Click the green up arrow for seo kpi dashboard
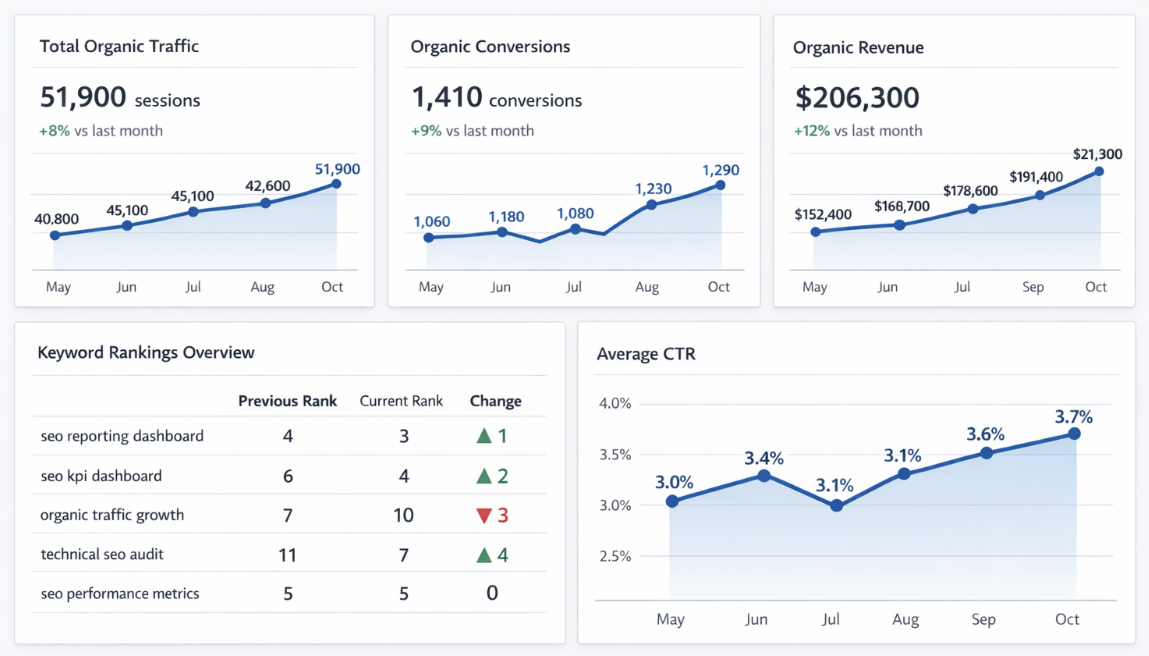The width and height of the screenshot is (1149, 656). pos(484,476)
